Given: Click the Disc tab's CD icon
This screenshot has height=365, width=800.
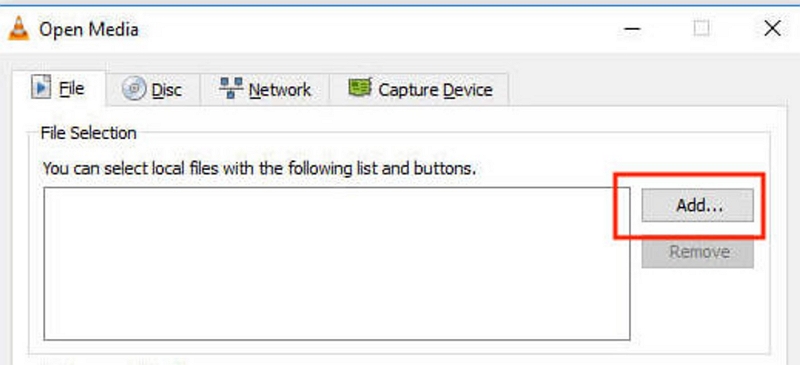Looking at the screenshot, I should coord(134,89).
